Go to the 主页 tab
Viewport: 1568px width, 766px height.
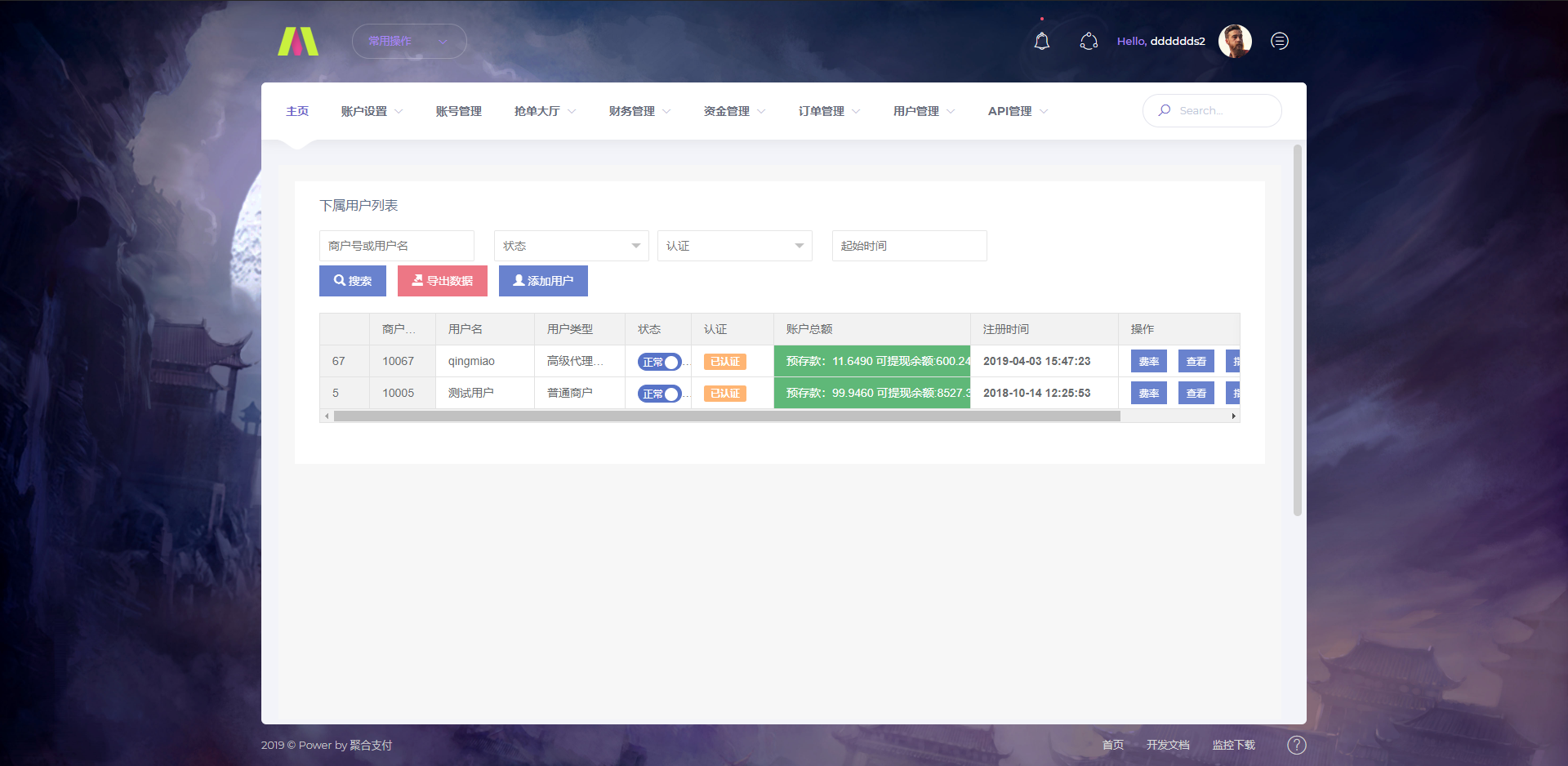click(x=297, y=111)
